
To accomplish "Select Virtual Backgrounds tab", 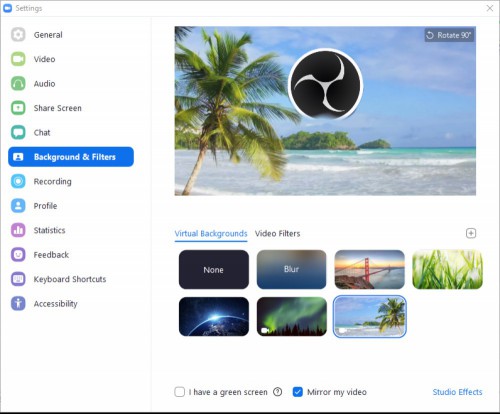I will 211,234.
